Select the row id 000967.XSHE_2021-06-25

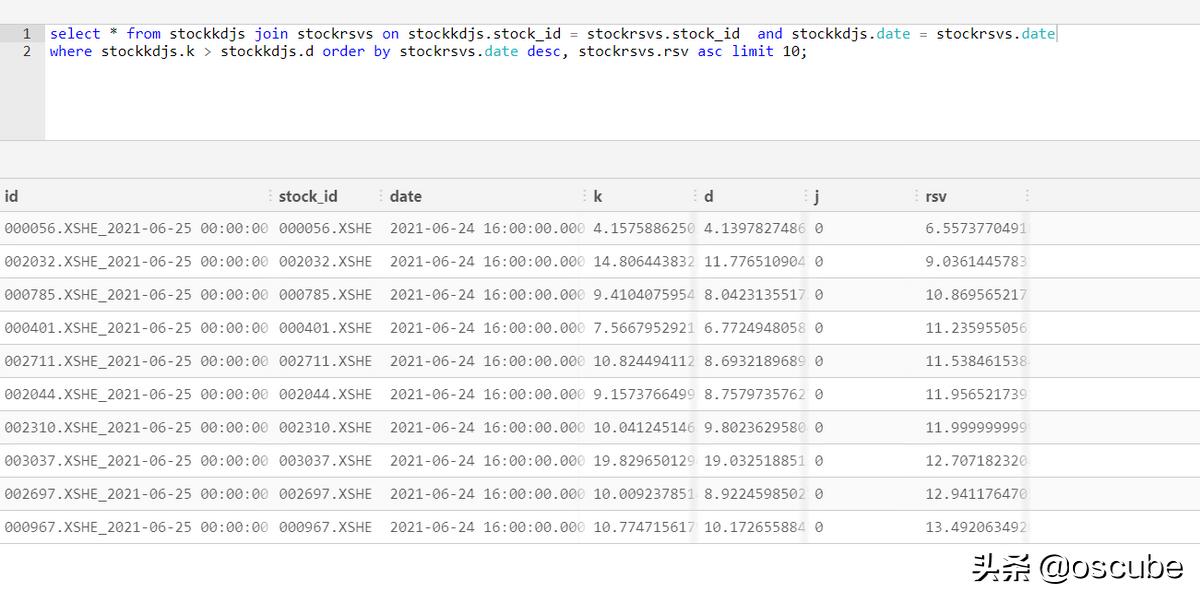(135, 527)
